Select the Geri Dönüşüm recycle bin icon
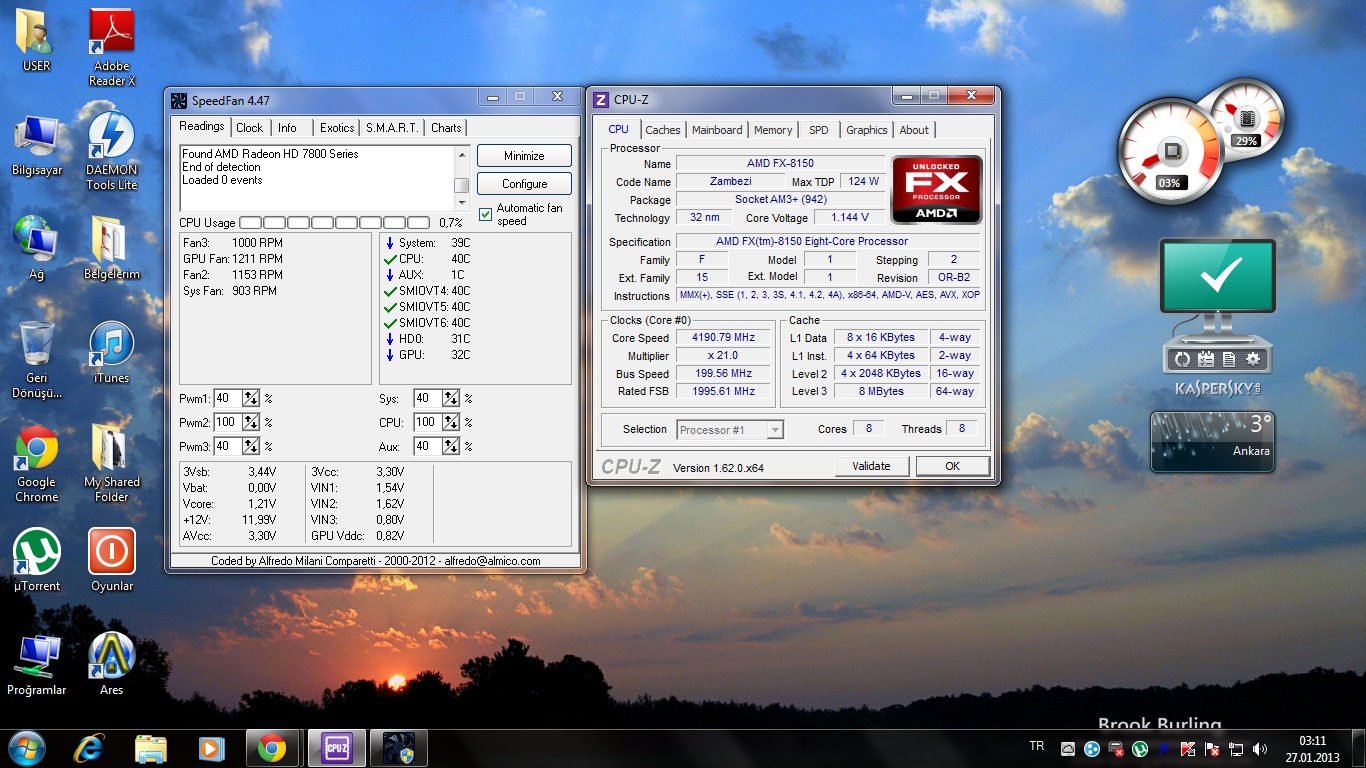Viewport: 1366px width, 768px height. 36,360
